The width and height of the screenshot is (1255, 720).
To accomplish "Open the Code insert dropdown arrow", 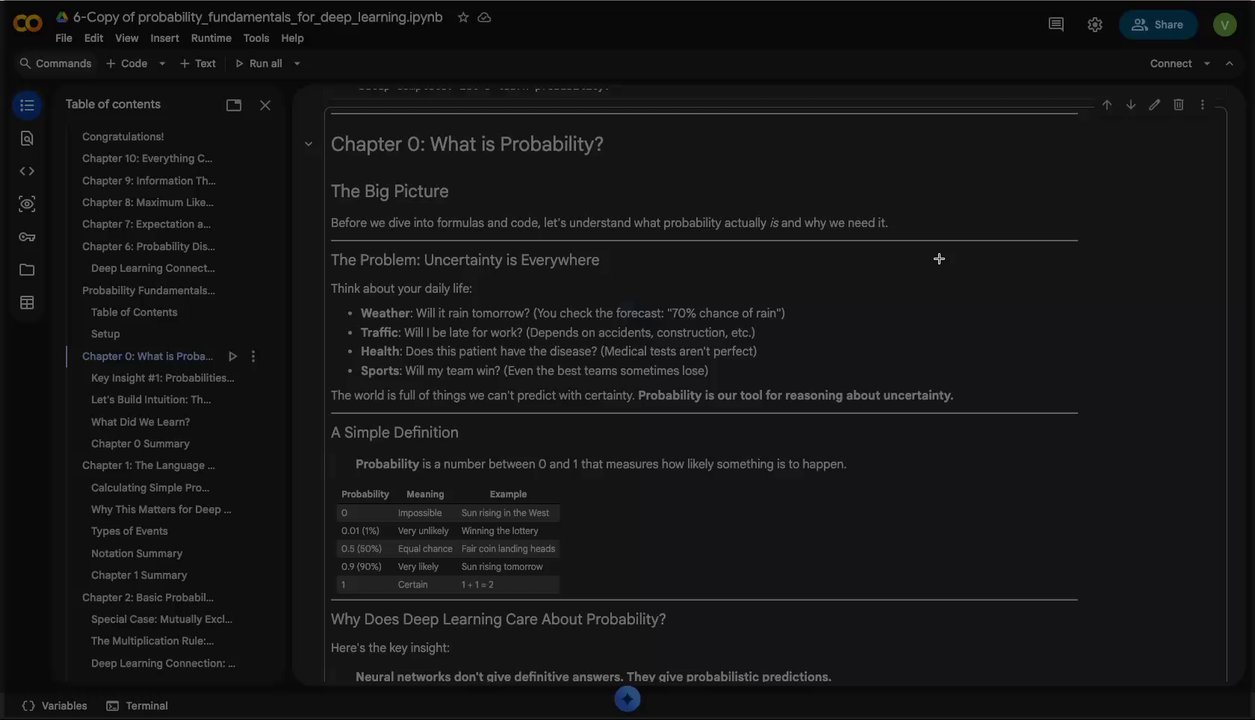I will point(162,64).
